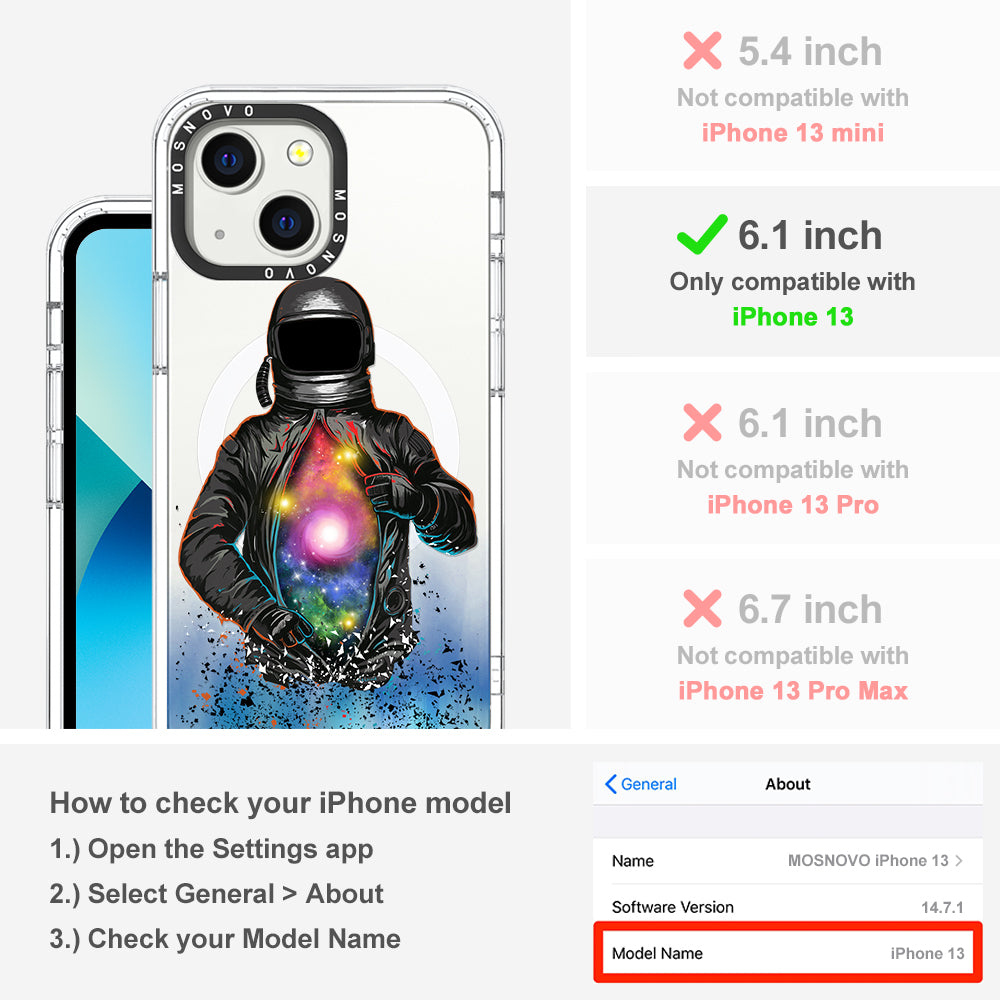Viewport: 1000px width, 1000px height.
Task: Click the green iPhone 13 compatible label
Action: 793,316
